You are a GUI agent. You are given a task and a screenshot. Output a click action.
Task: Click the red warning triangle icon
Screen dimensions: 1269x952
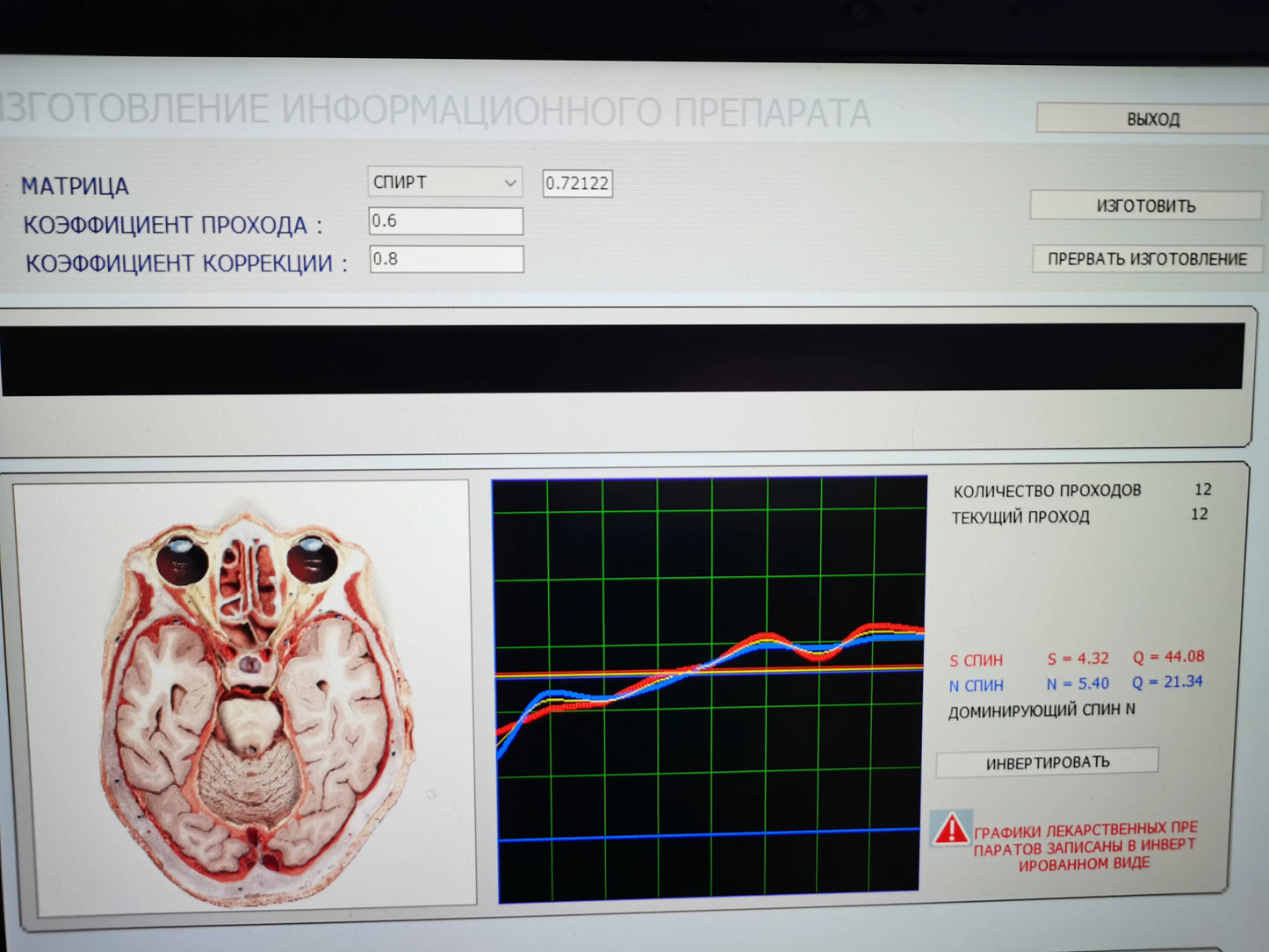click(x=950, y=829)
